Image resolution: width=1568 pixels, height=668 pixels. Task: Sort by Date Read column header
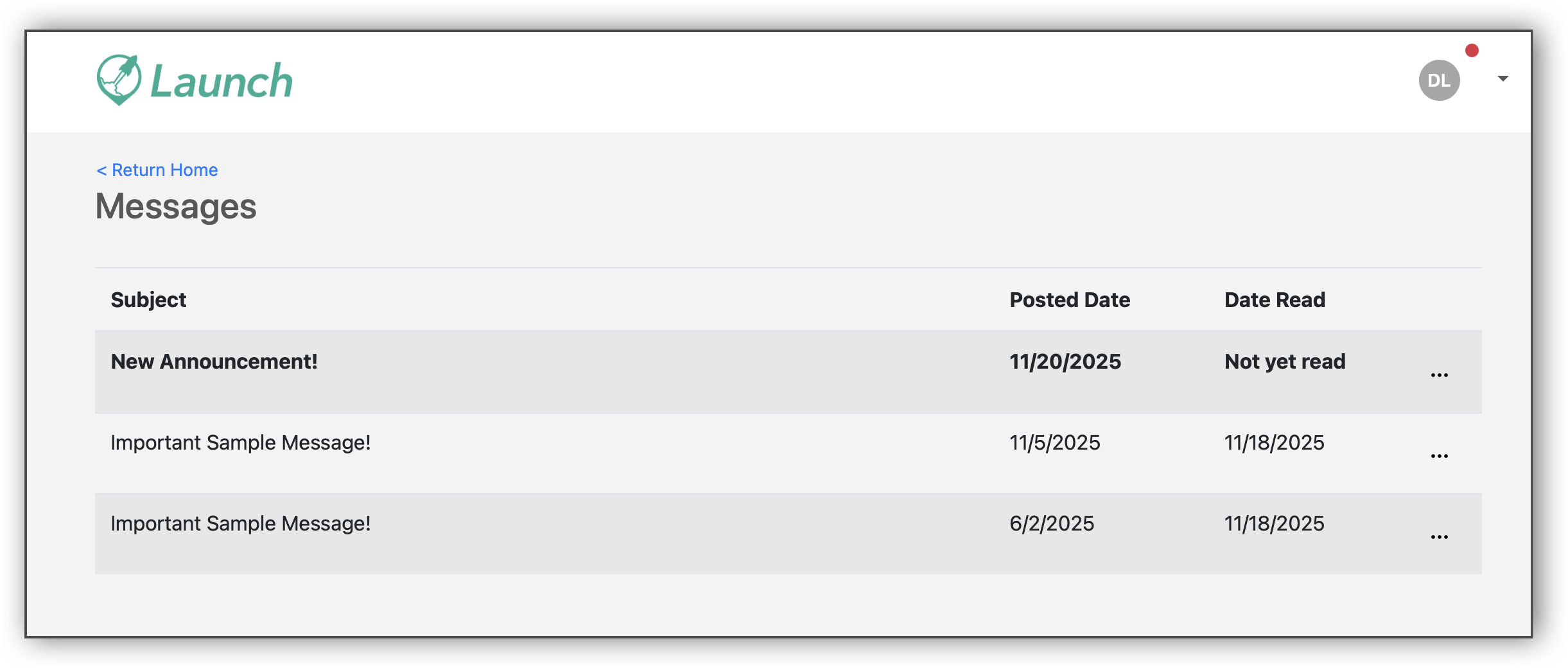pos(1275,300)
